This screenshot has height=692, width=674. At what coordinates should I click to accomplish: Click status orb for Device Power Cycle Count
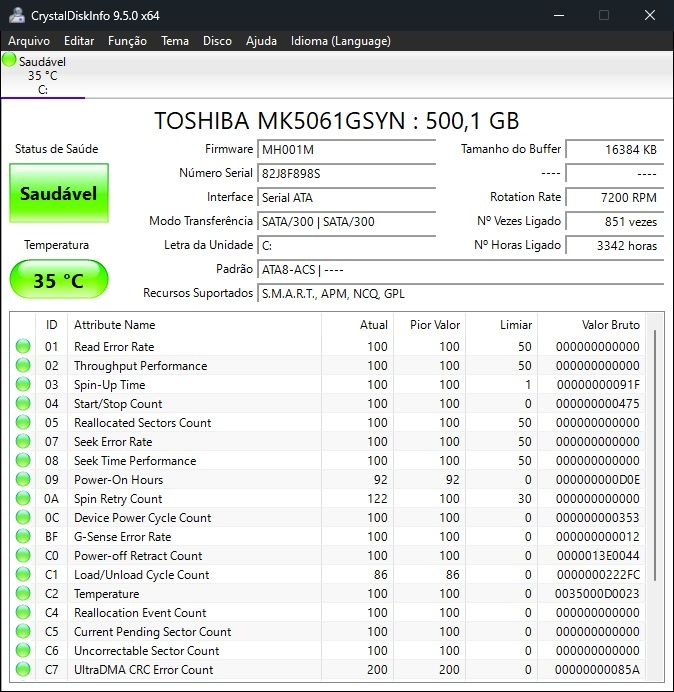[x=23, y=517]
